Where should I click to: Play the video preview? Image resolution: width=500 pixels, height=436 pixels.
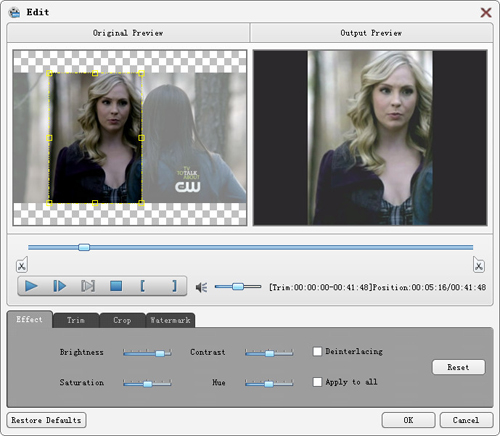coord(31,286)
